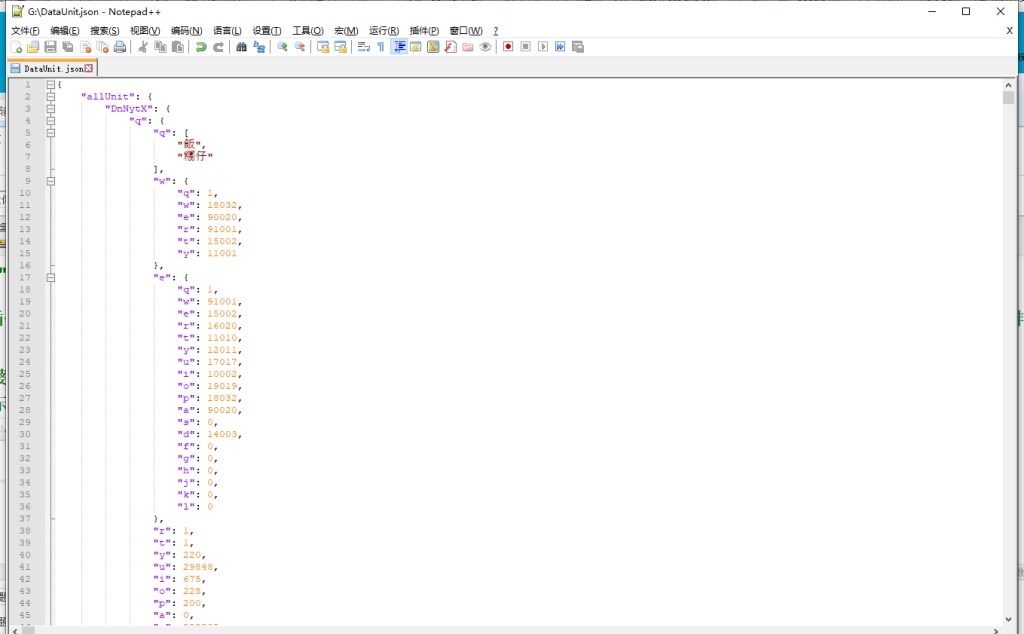Open the 语言(L) menu

tap(227, 31)
